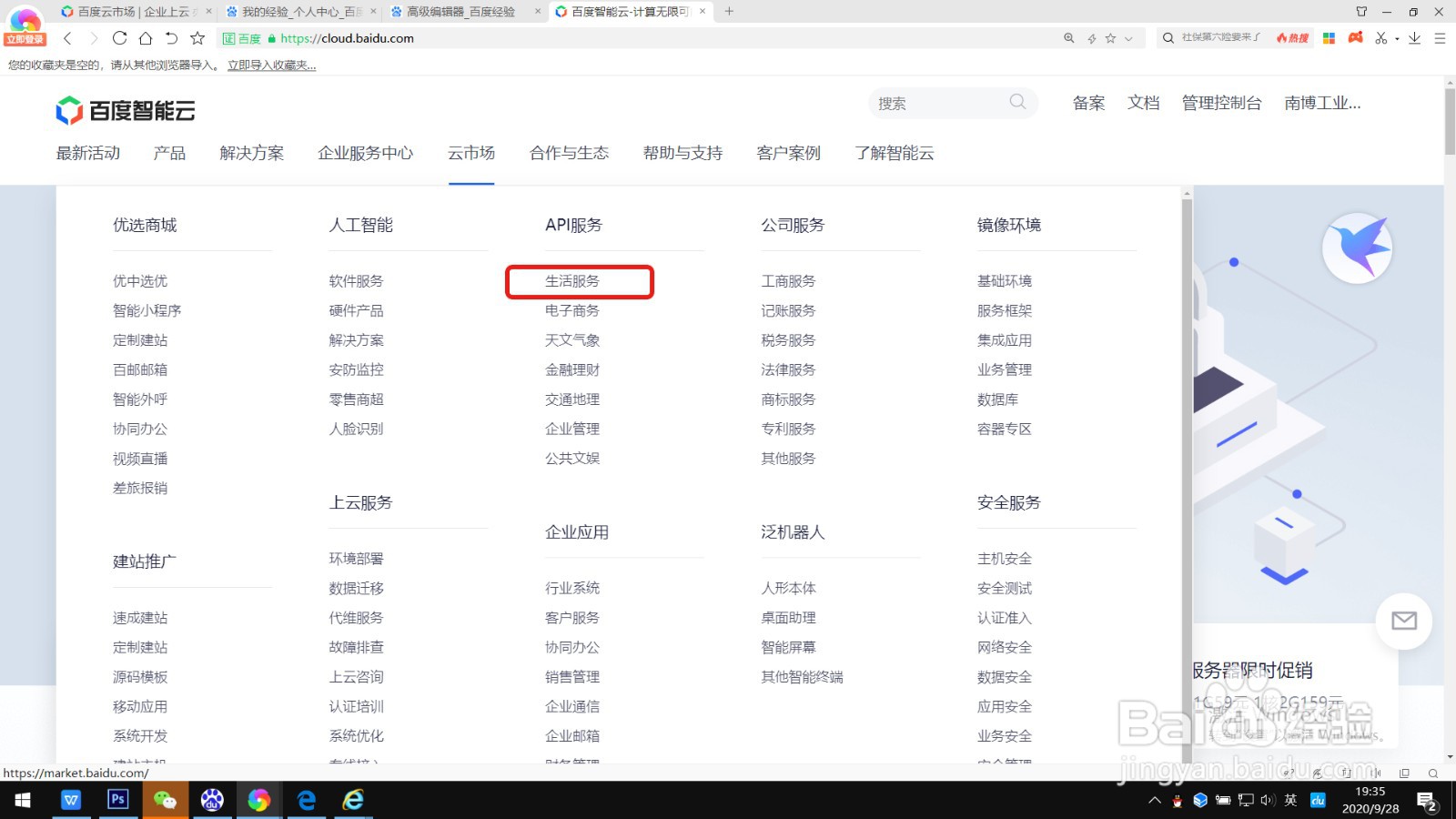This screenshot has height=819, width=1456.
Task: Click the floating mail envelope icon
Action: pyautogui.click(x=1404, y=621)
